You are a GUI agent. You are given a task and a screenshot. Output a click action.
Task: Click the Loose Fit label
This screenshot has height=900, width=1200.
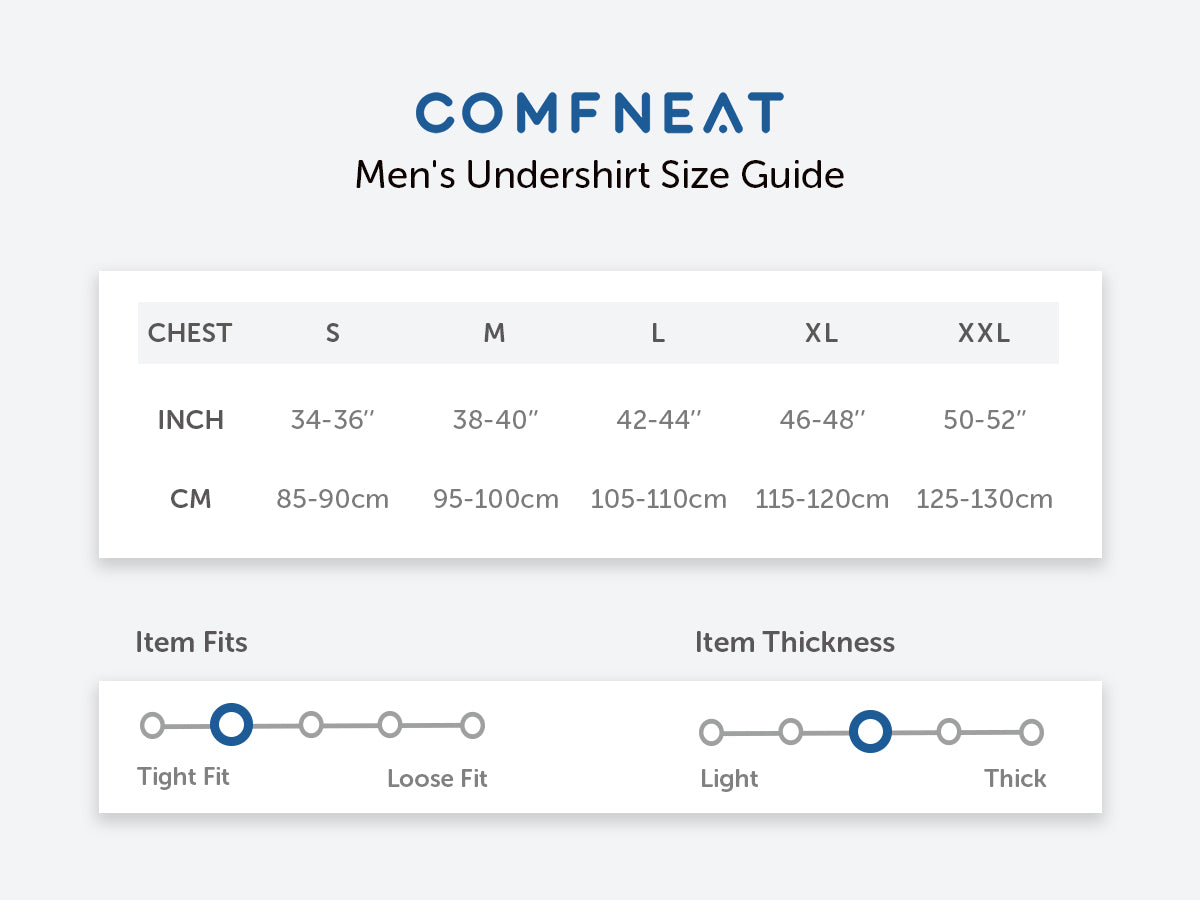[437, 778]
